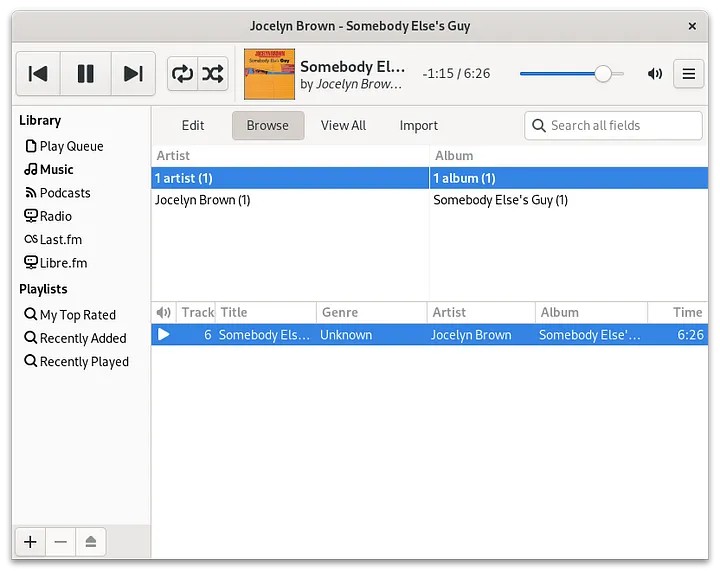Click the Import button
The image size is (720, 574).
418,125
